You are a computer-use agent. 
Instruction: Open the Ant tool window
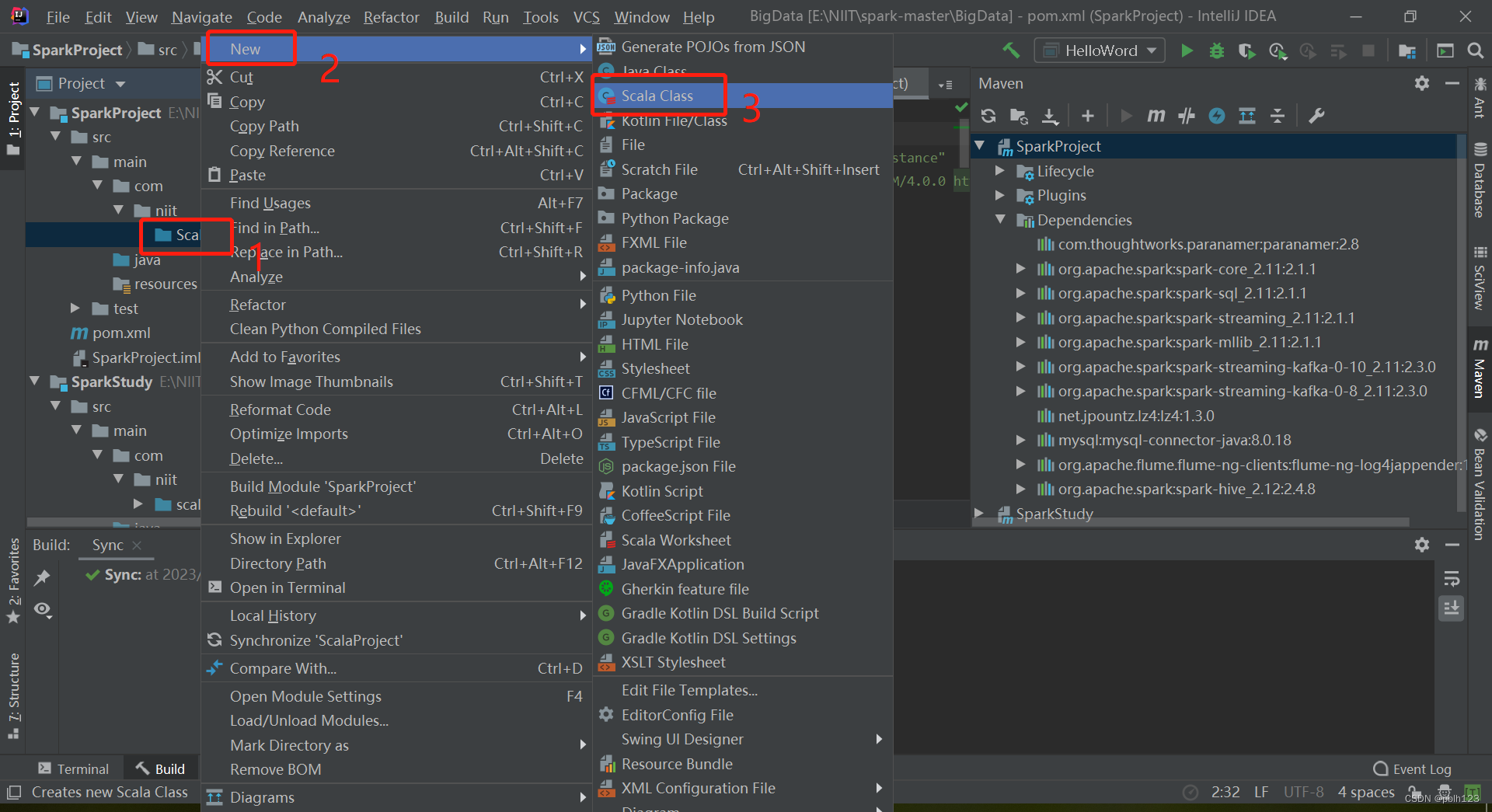[x=1480, y=98]
